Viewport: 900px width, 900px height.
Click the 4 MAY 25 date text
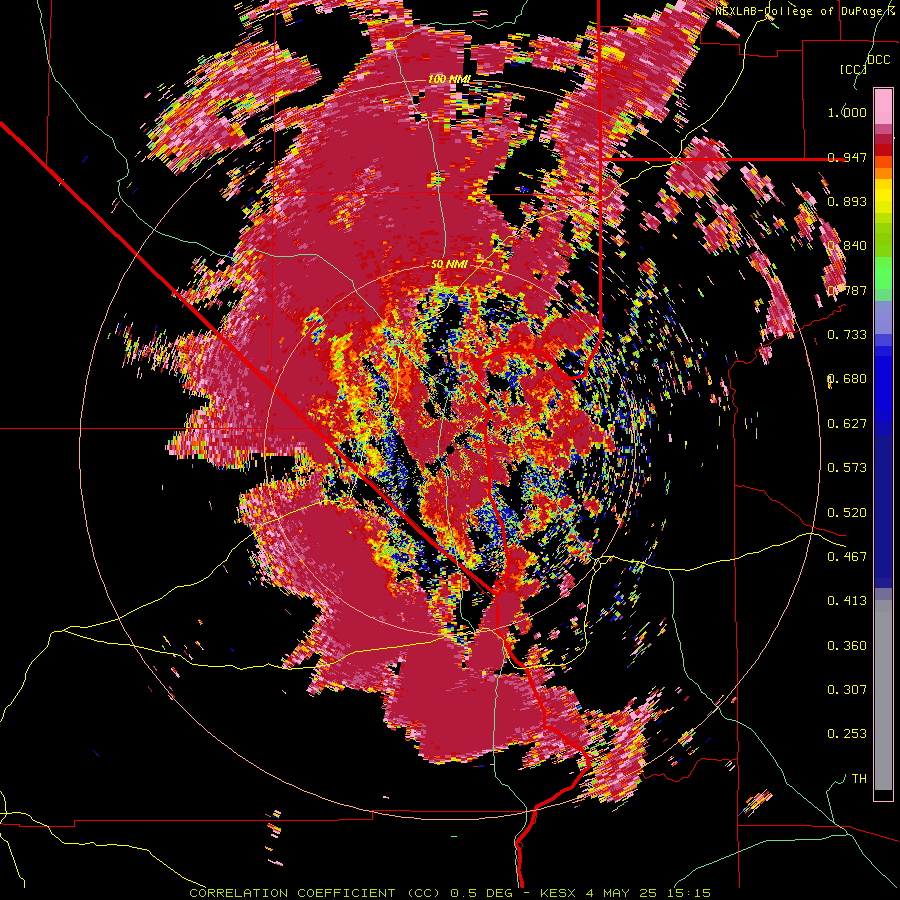622,893
